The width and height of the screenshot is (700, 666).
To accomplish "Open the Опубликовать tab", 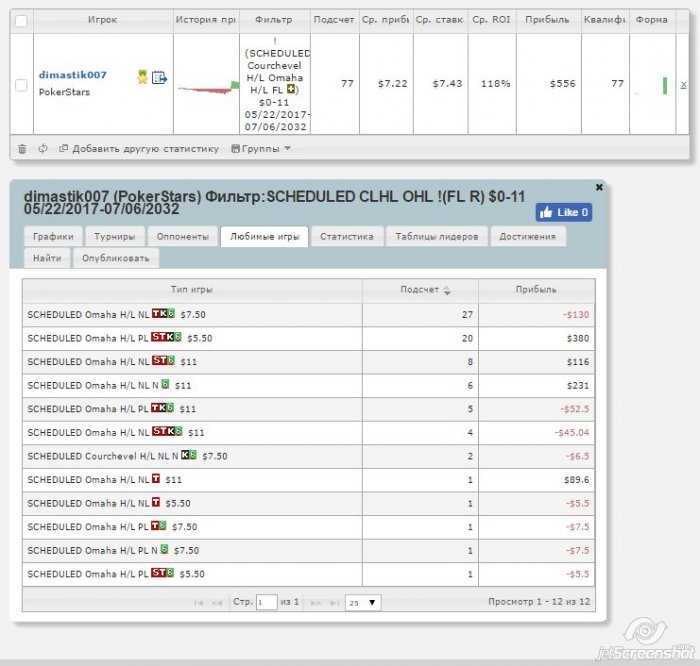I will (116, 258).
